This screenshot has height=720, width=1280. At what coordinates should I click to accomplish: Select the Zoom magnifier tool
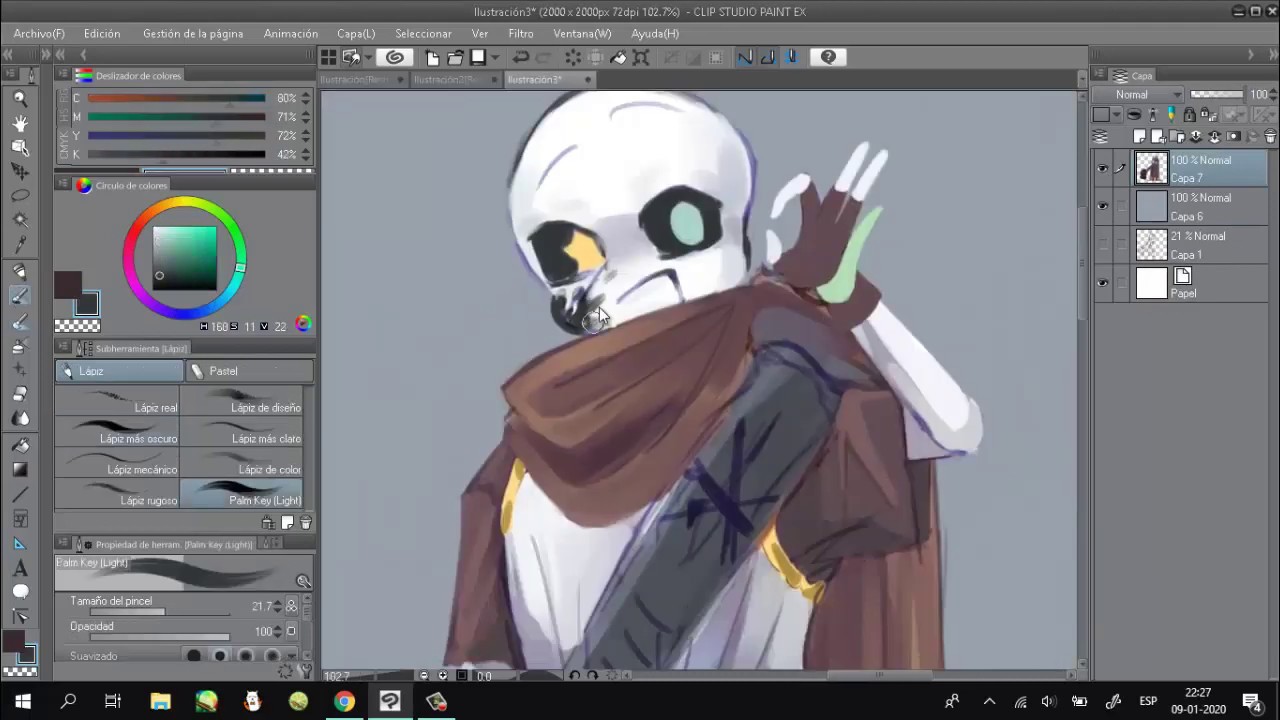[20, 98]
